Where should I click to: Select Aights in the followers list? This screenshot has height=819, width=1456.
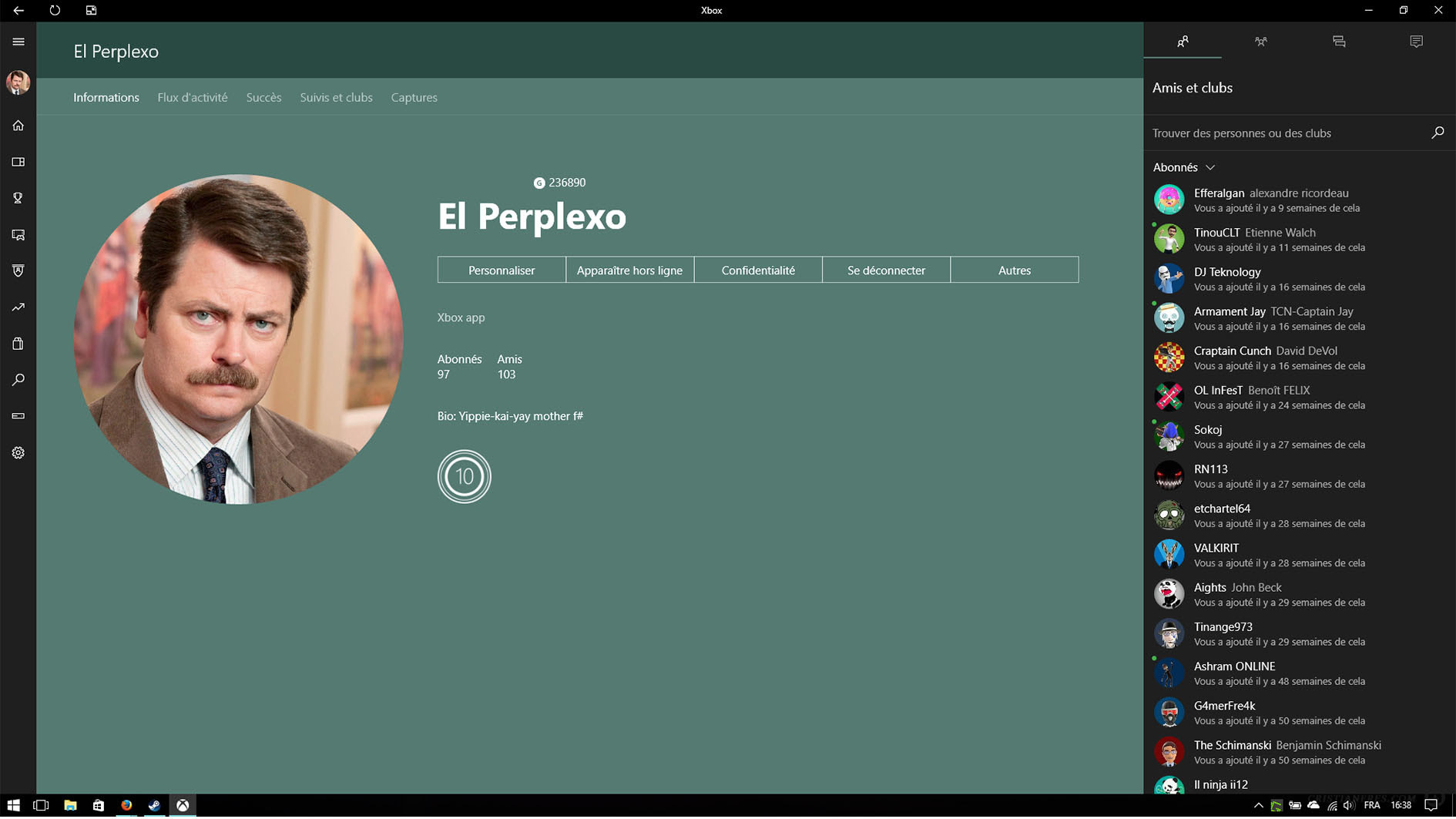pos(1300,594)
